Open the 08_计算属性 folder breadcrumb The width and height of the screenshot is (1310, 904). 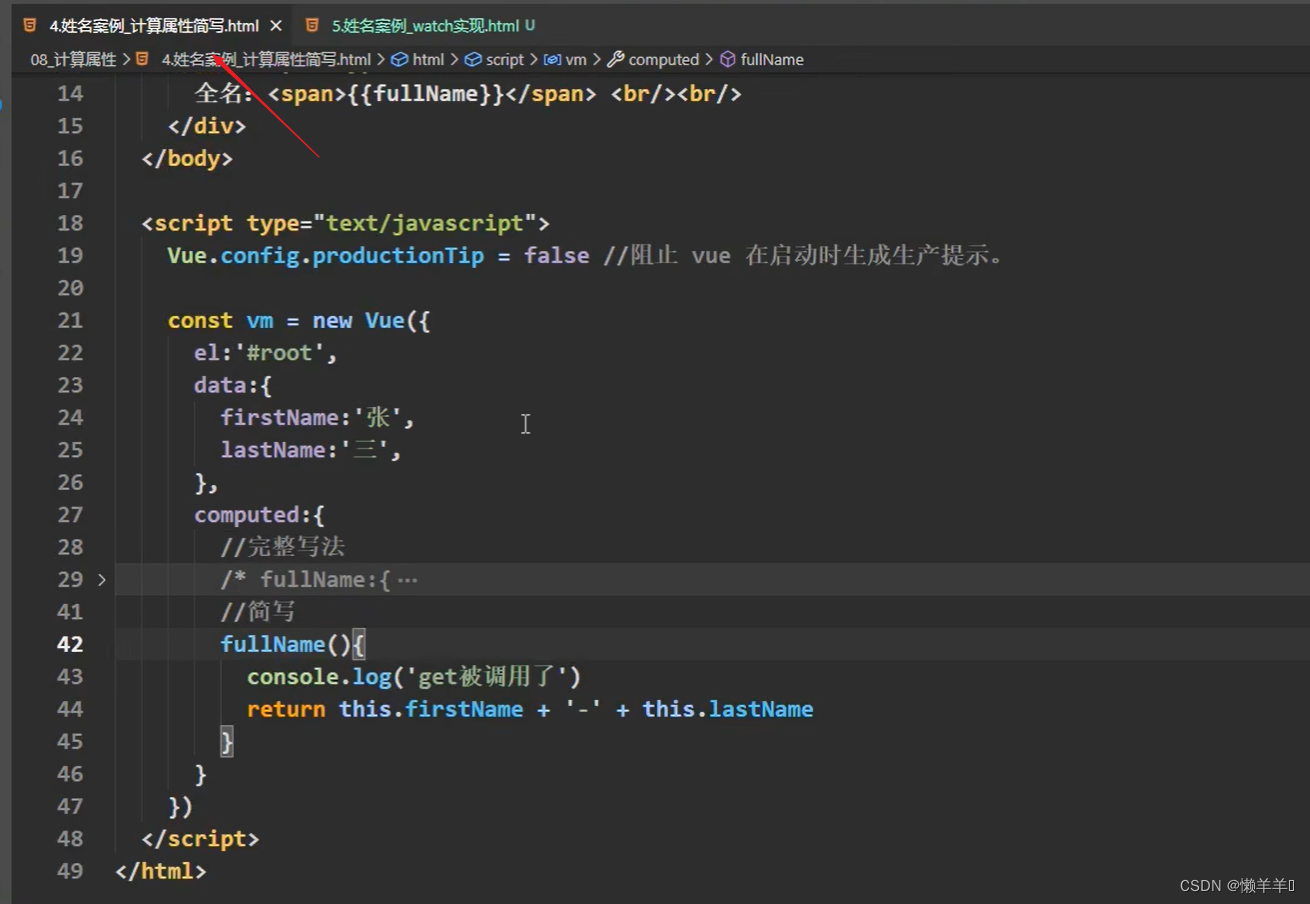[x=73, y=60]
